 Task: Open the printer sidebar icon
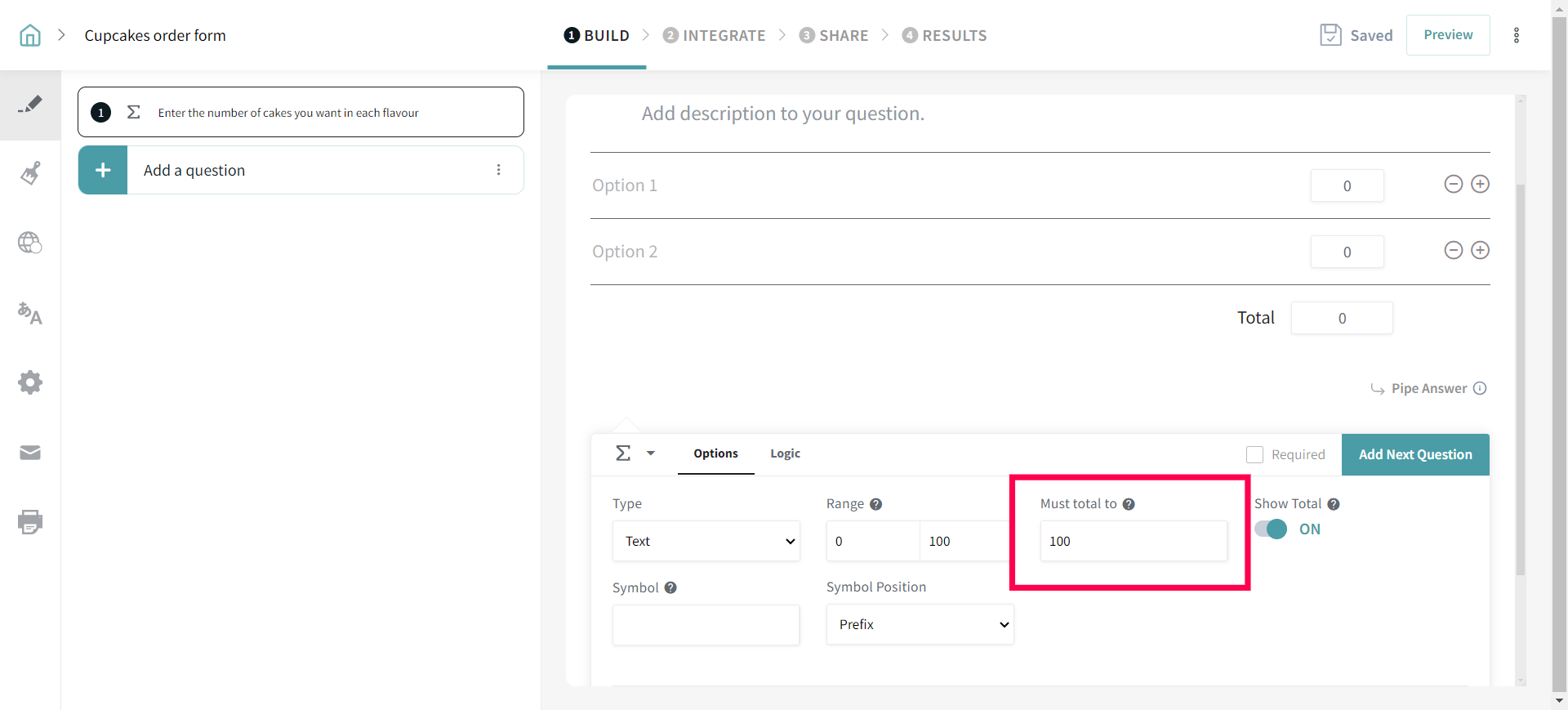pyautogui.click(x=30, y=521)
